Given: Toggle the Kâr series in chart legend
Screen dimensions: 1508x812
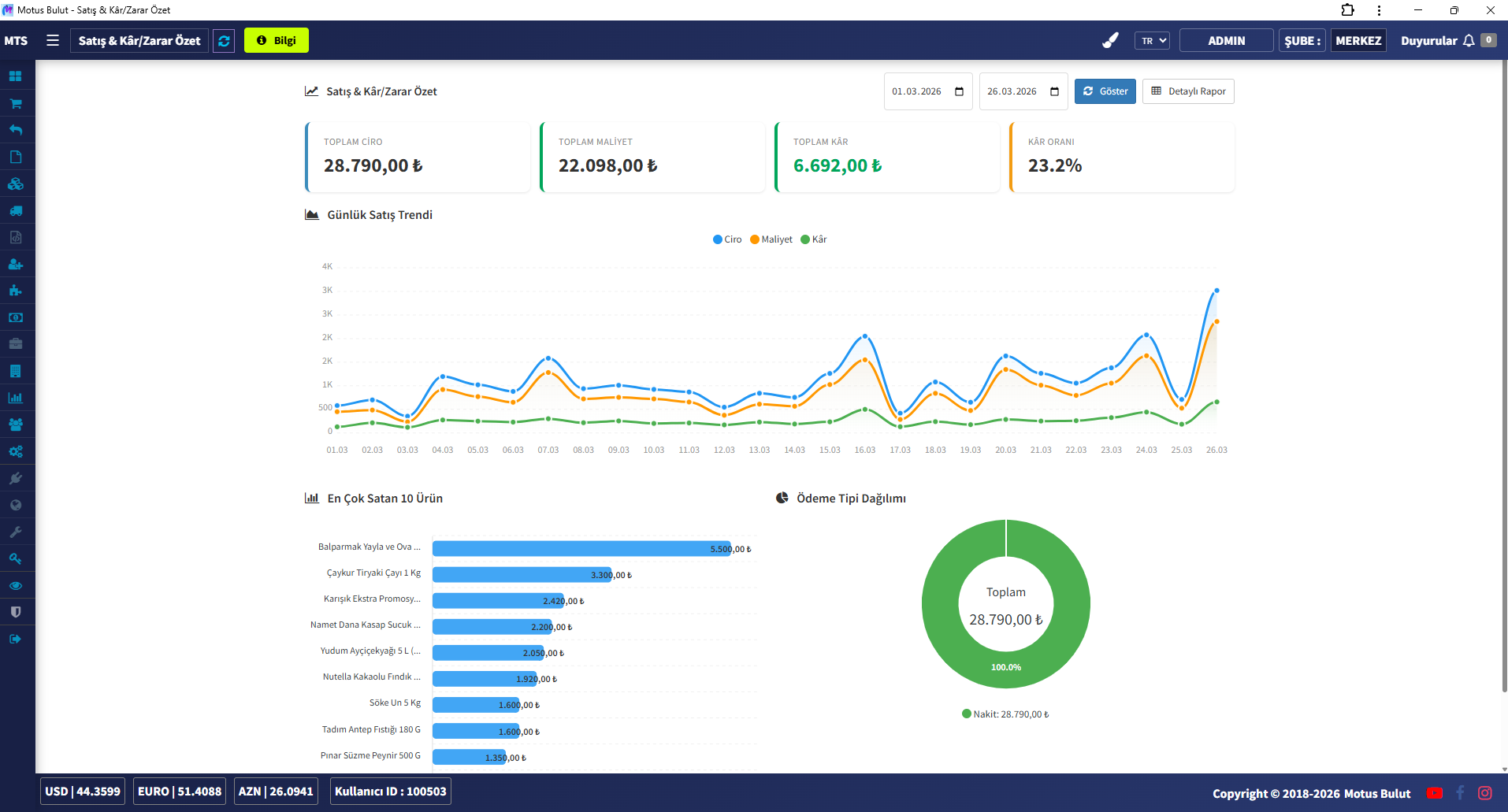Looking at the screenshot, I should pos(813,239).
